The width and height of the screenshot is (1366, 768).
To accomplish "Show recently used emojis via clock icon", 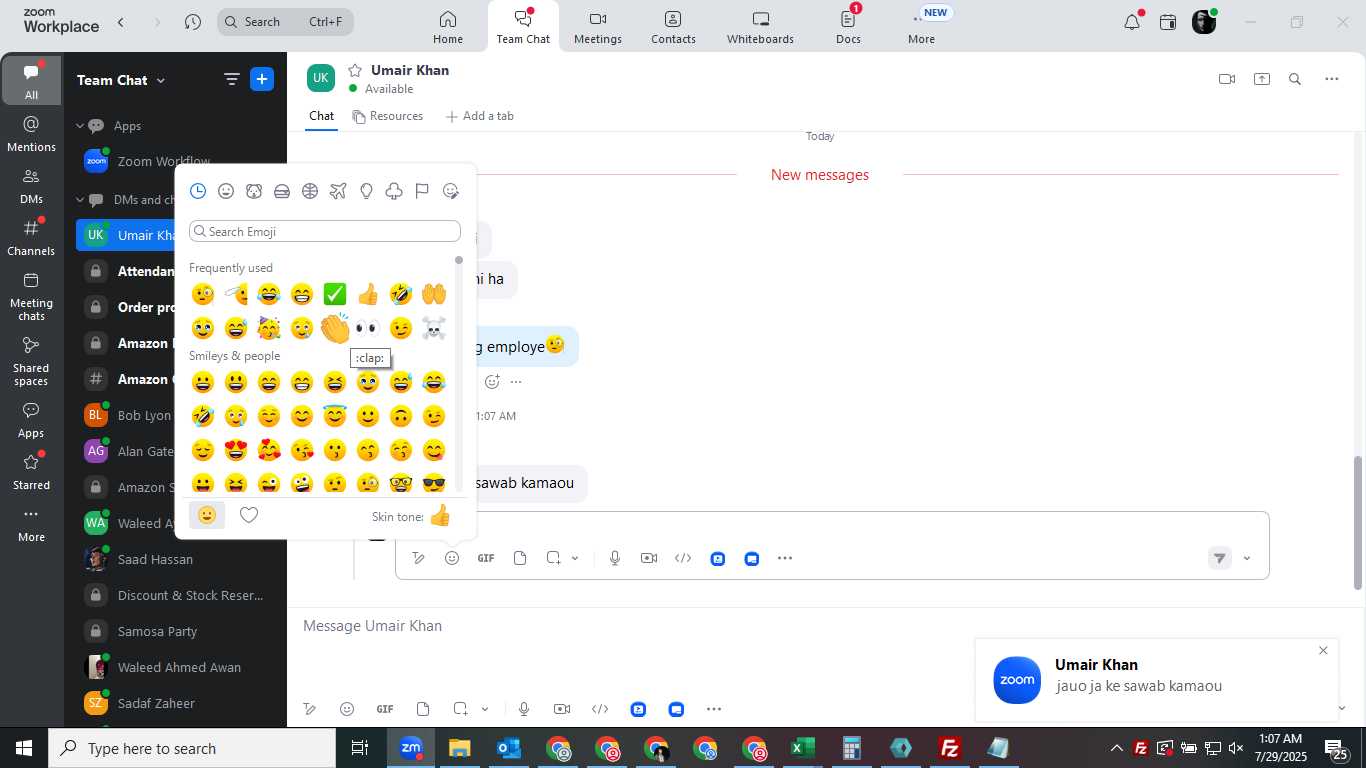I will coord(198,191).
